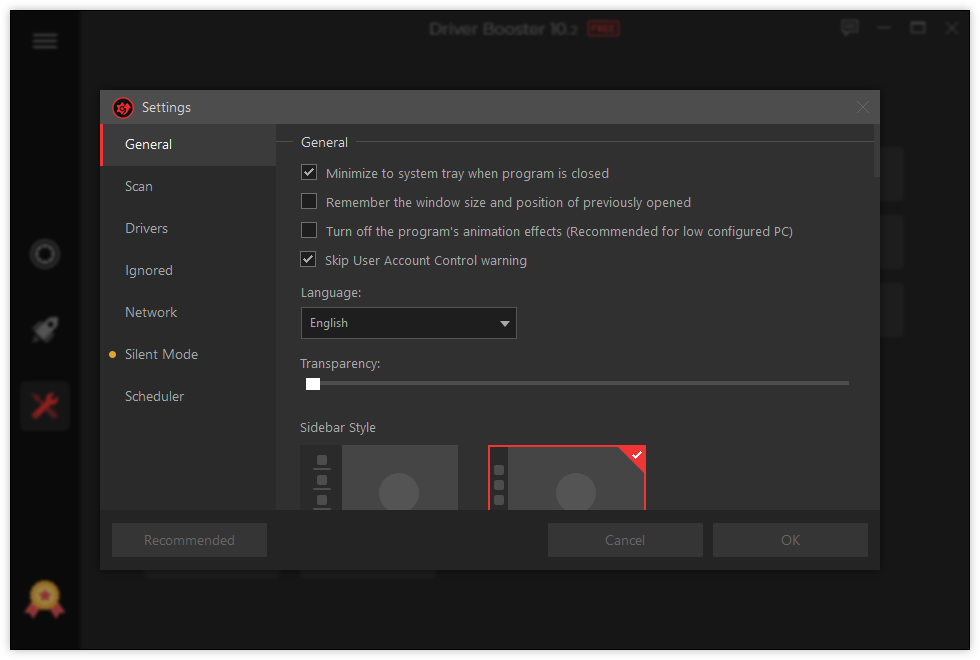The image size is (980, 660).
Task: Open the Silent Mode settings tab
Action: 188,354
